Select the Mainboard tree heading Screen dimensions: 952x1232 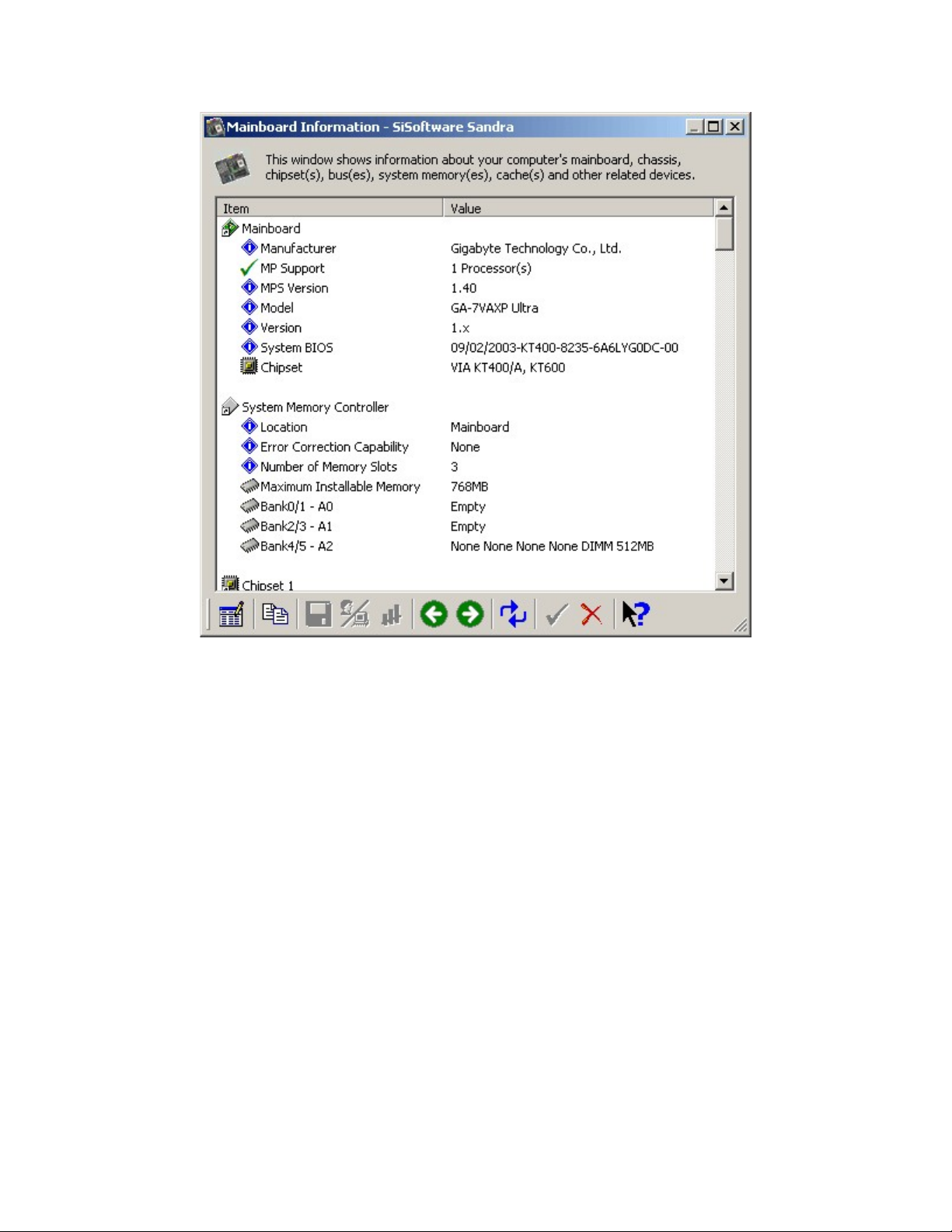[x=270, y=229]
